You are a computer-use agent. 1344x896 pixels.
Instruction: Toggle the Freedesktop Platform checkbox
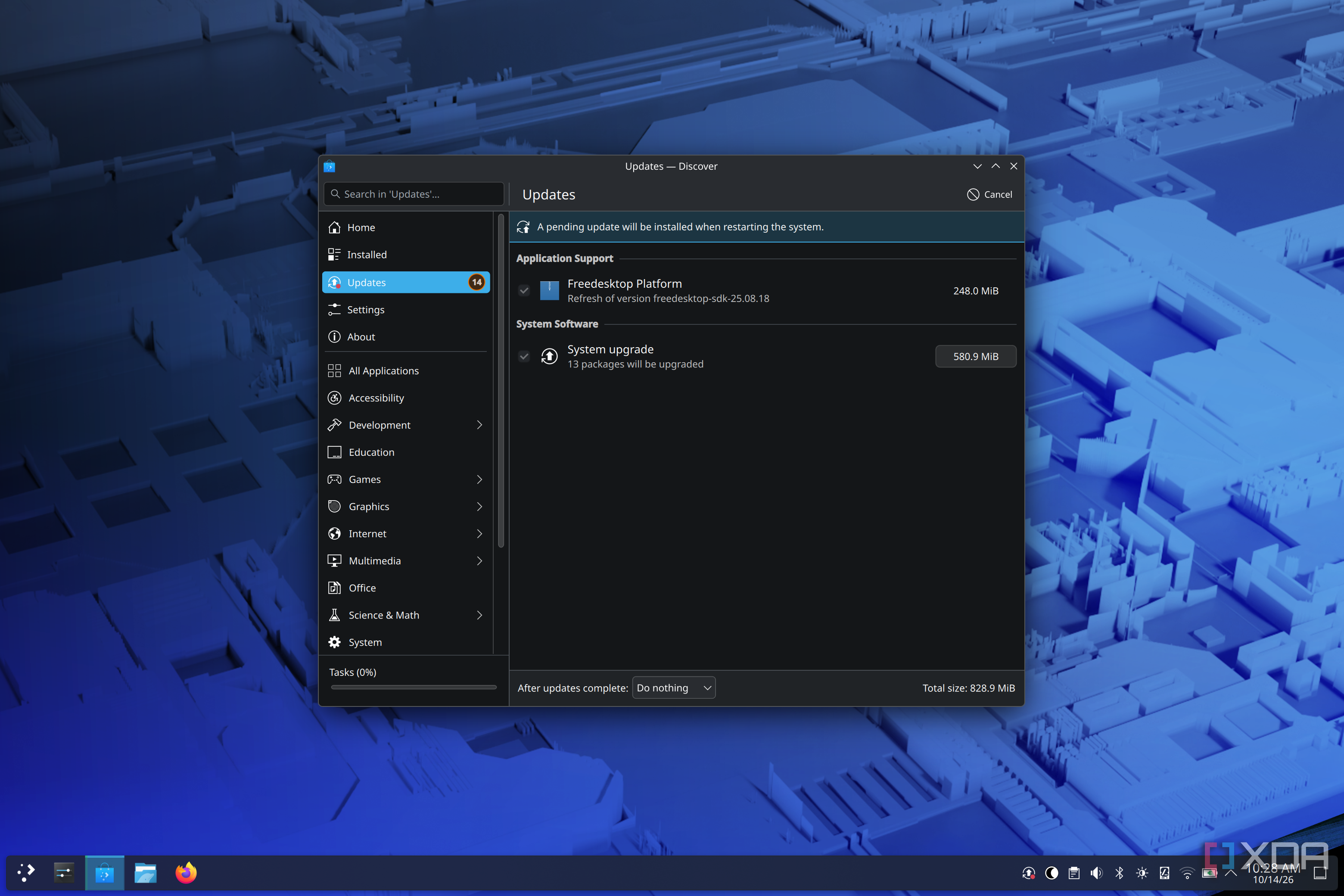pyautogui.click(x=524, y=291)
